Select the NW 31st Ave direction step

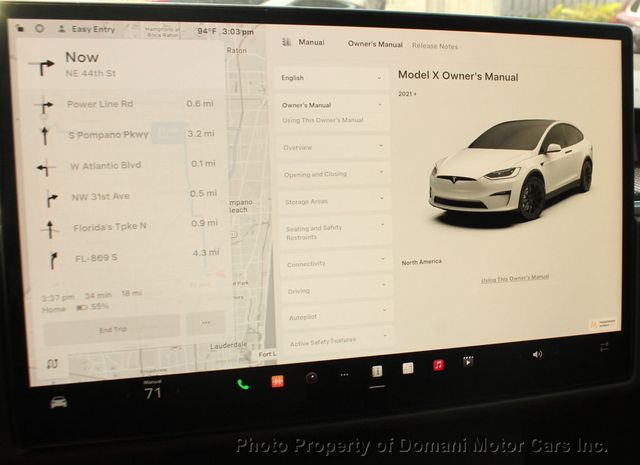[130, 196]
